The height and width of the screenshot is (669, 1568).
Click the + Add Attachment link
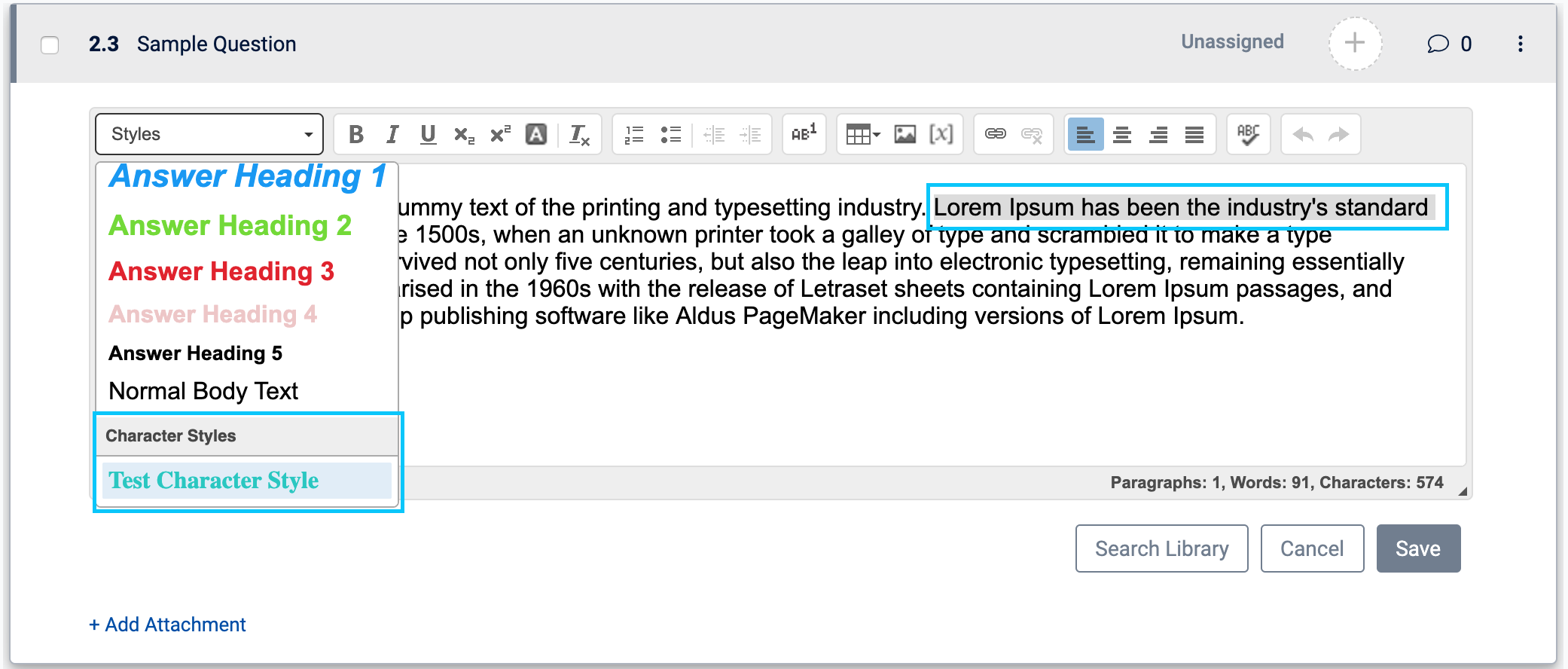(x=167, y=625)
